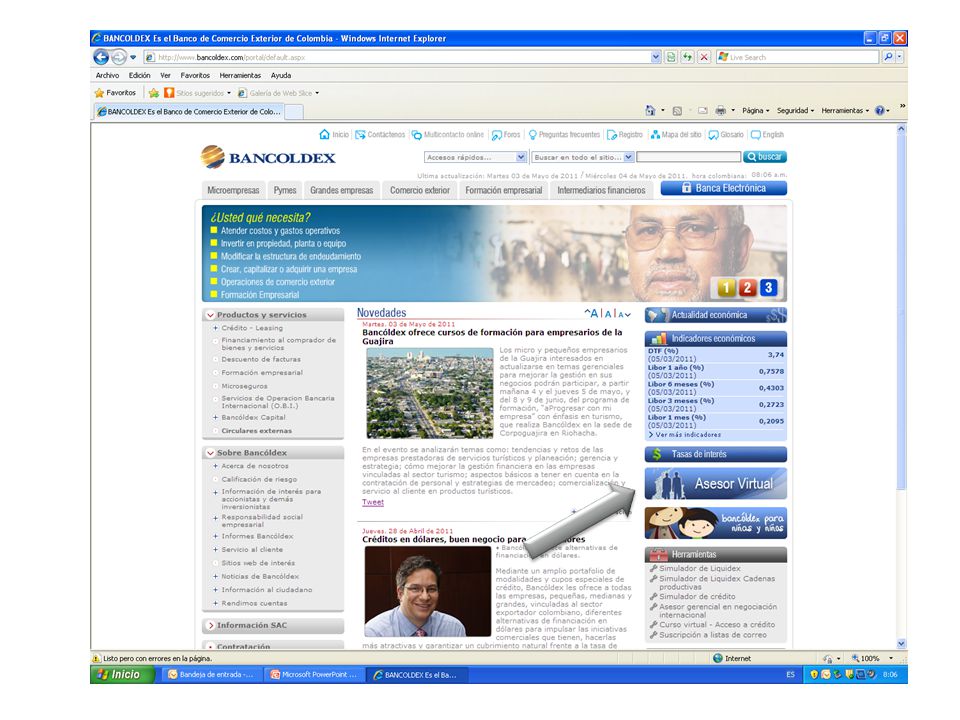Open Tasas de interés button
Screen dimensions: 960x720
coord(715,454)
